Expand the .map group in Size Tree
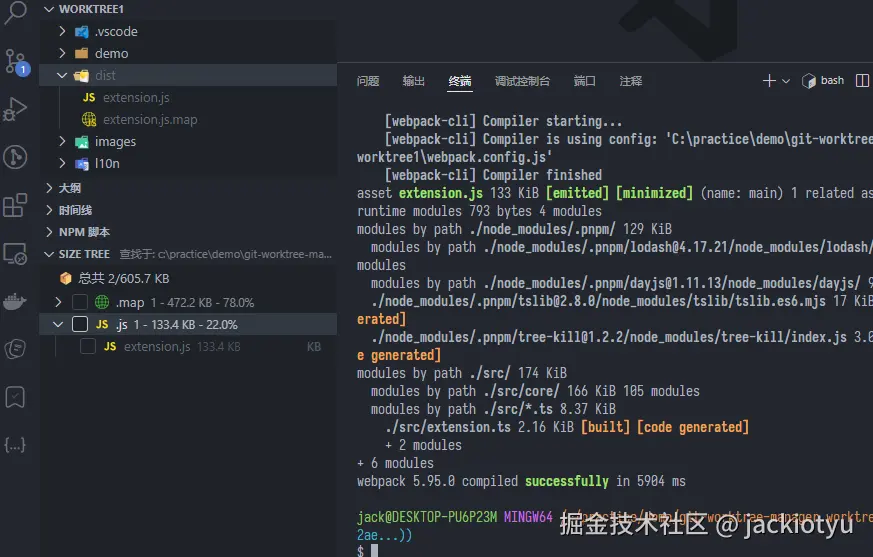The width and height of the screenshot is (873, 557). pyautogui.click(x=58, y=302)
